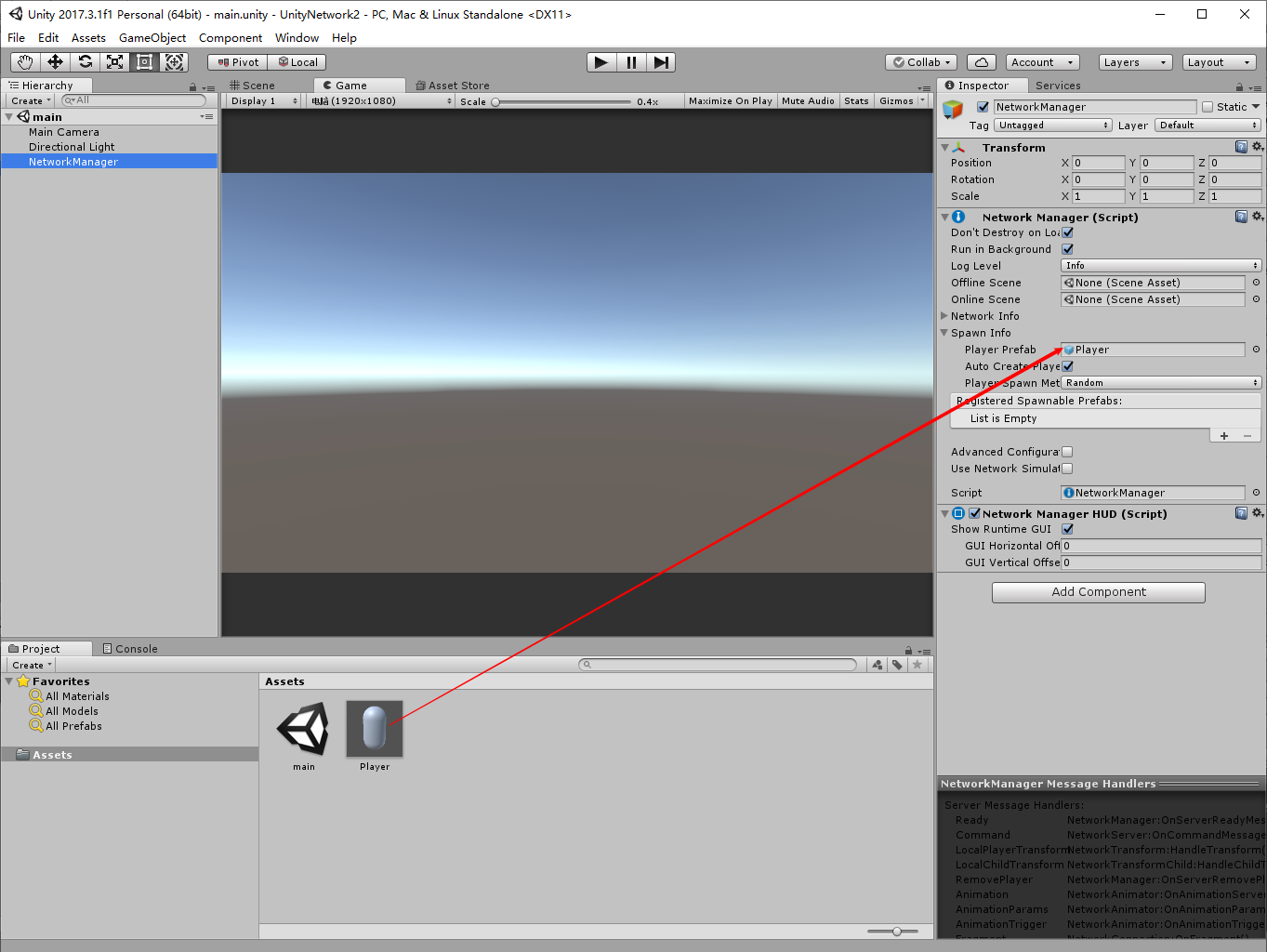Click Player Prefab object picker circle
This screenshot has height=952, width=1267.
tap(1256, 350)
